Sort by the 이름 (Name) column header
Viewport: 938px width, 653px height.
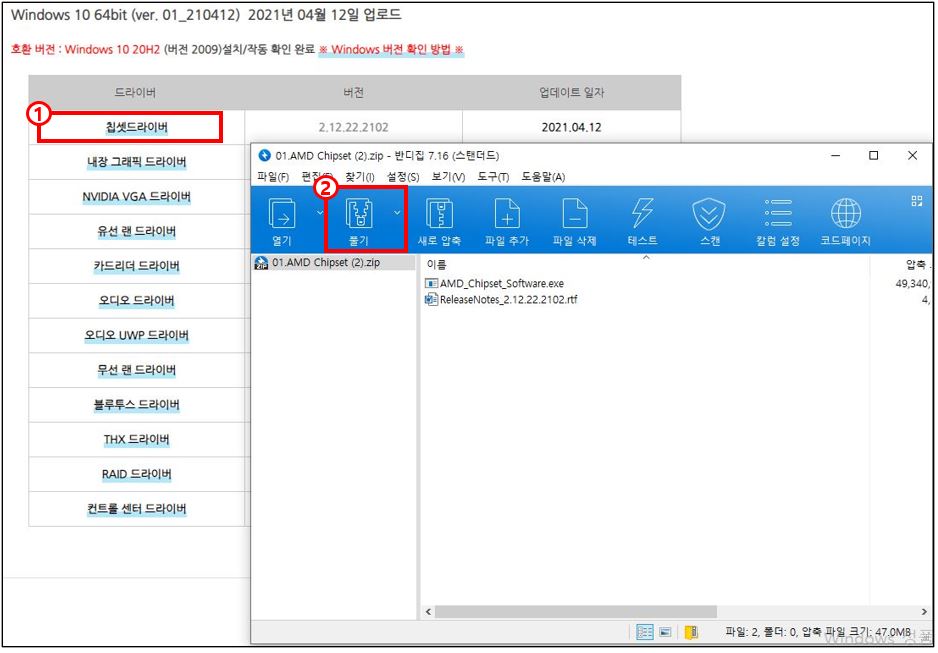(x=436, y=264)
